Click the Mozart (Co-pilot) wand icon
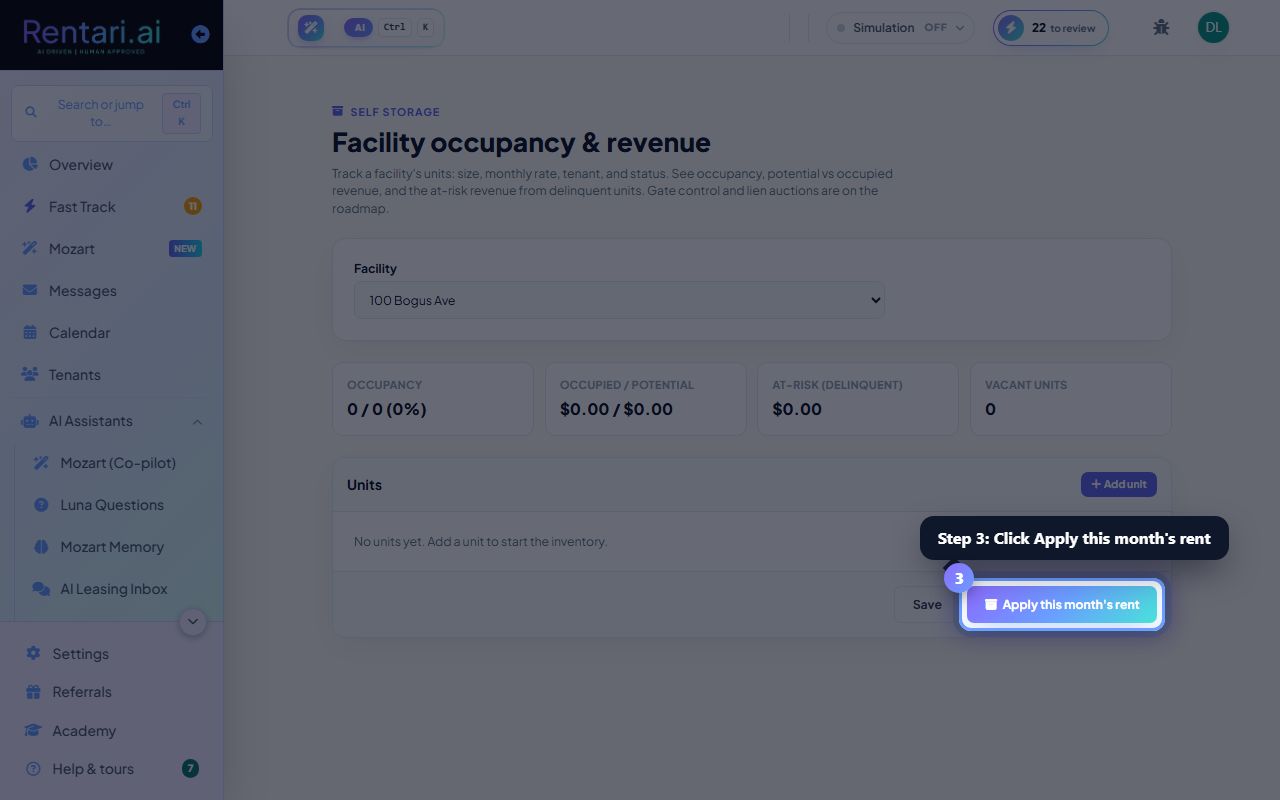Image resolution: width=1280 pixels, height=800 pixels. [x=41, y=463]
